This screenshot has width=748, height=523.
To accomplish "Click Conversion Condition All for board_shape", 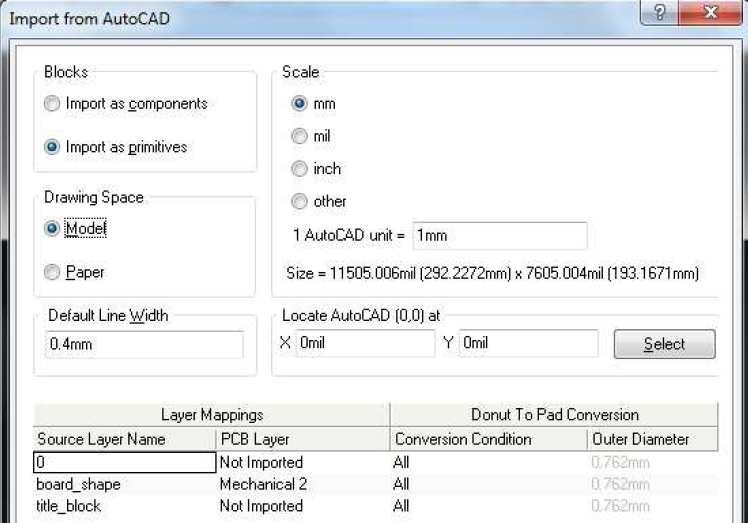I will click(x=488, y=484).
